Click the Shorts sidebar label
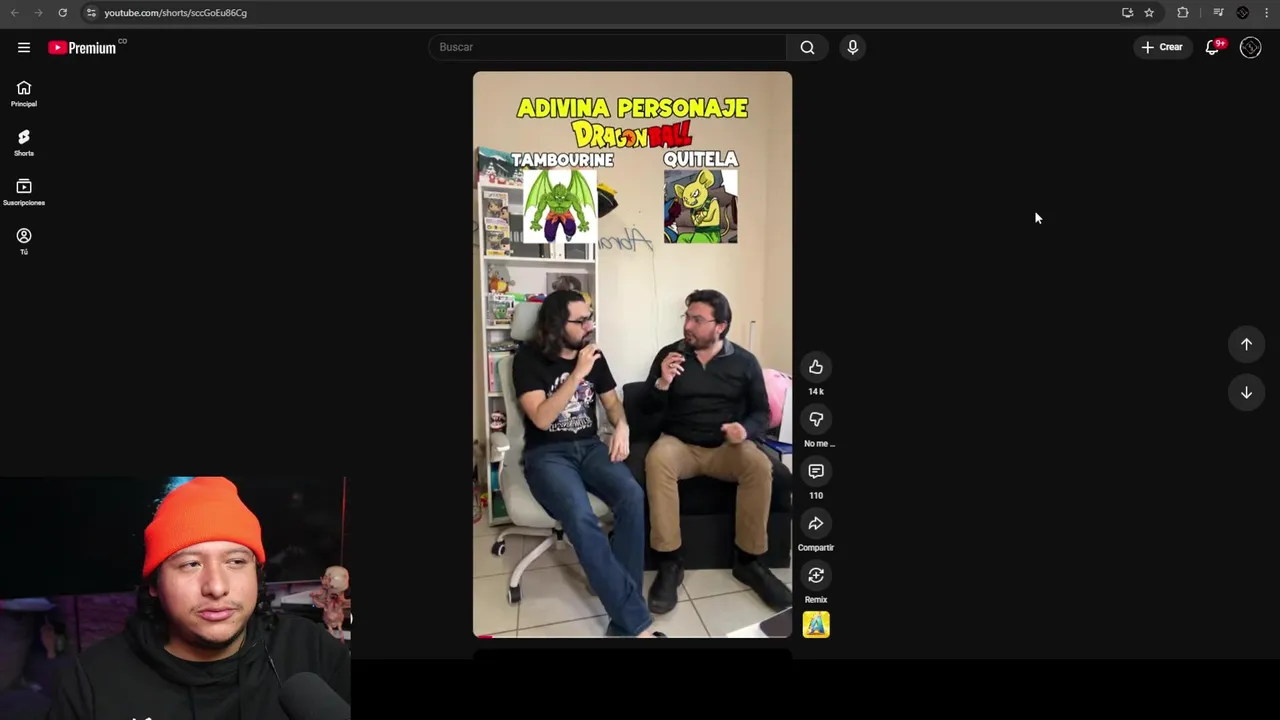This screenshot has width=1280, height=720. (24, 153)
